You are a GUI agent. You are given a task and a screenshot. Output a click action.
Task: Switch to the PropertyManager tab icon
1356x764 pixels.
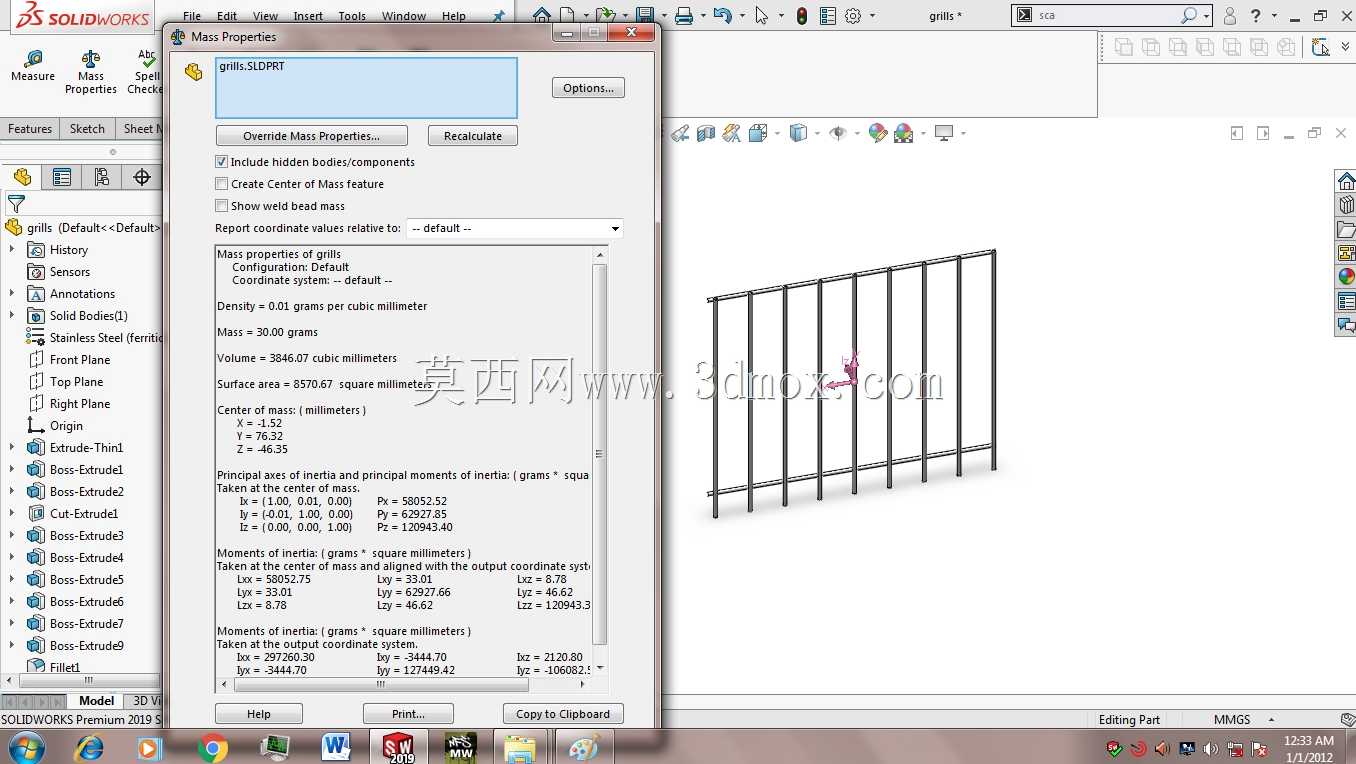click(62, 177)
